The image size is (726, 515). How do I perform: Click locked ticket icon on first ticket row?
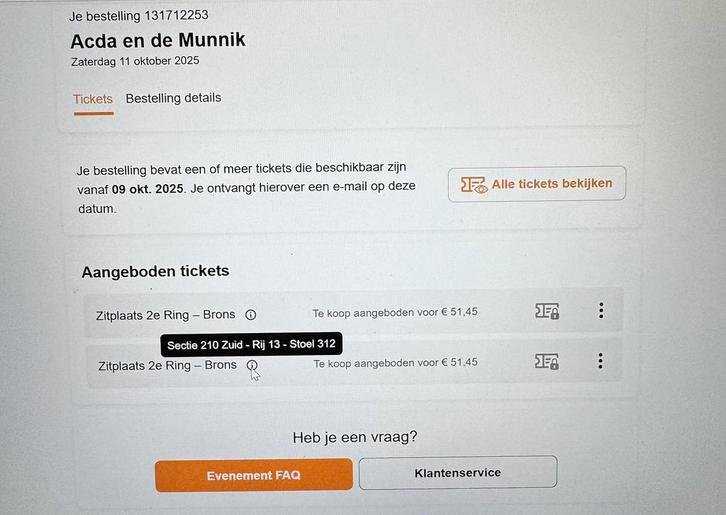[546, 311]
